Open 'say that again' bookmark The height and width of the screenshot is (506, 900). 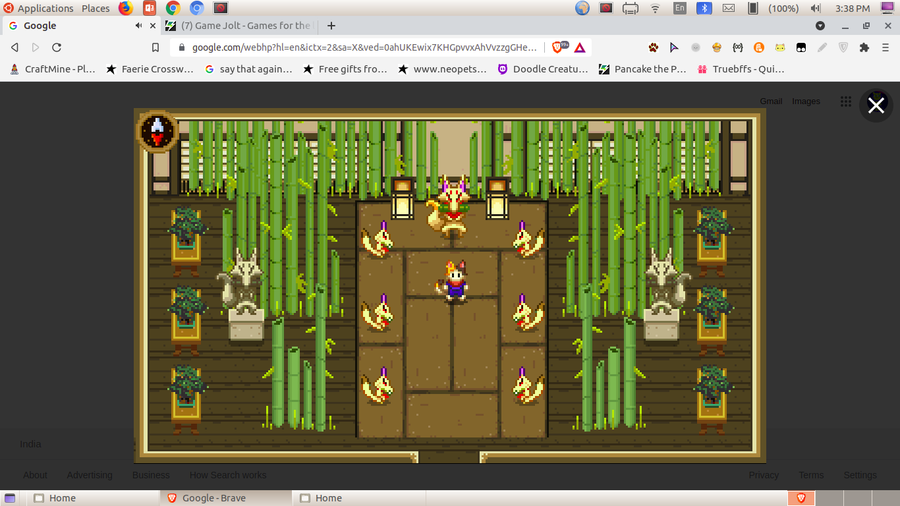[249, 69]
